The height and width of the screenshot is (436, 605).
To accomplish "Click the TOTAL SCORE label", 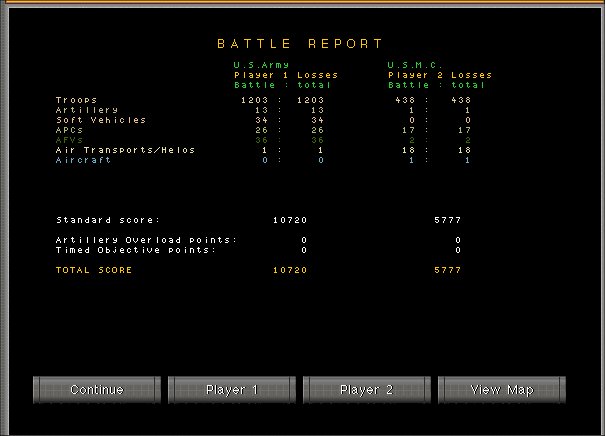I will tap(93, 270).
